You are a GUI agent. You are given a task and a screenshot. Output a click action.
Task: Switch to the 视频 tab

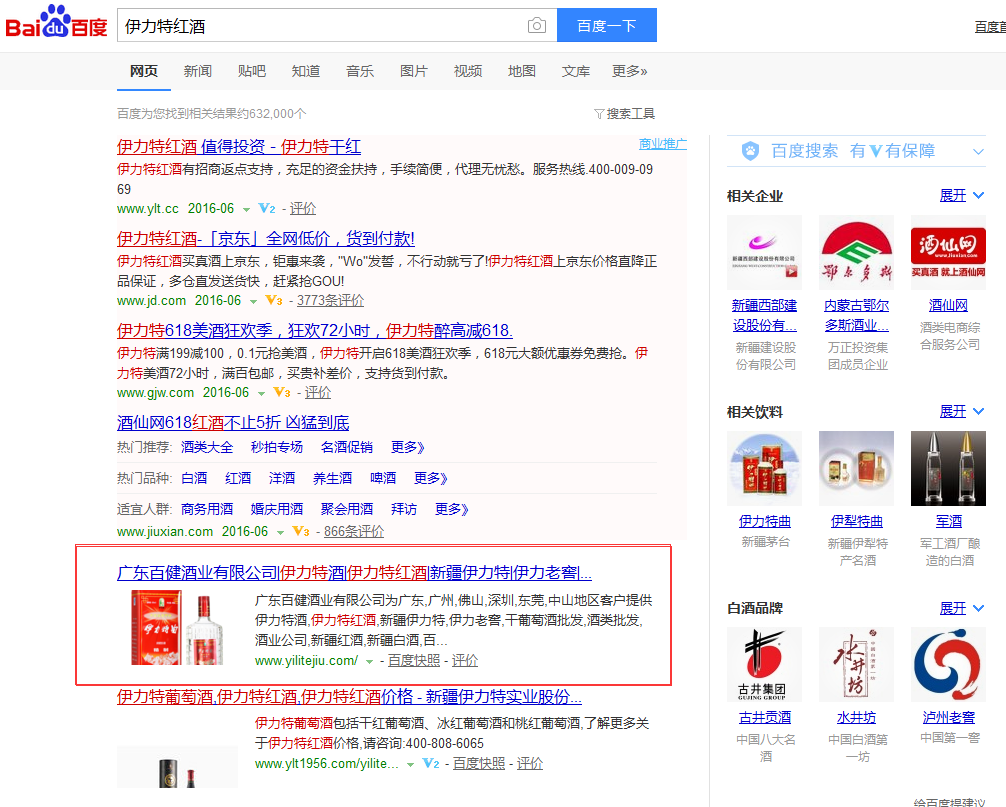[468, 71]
